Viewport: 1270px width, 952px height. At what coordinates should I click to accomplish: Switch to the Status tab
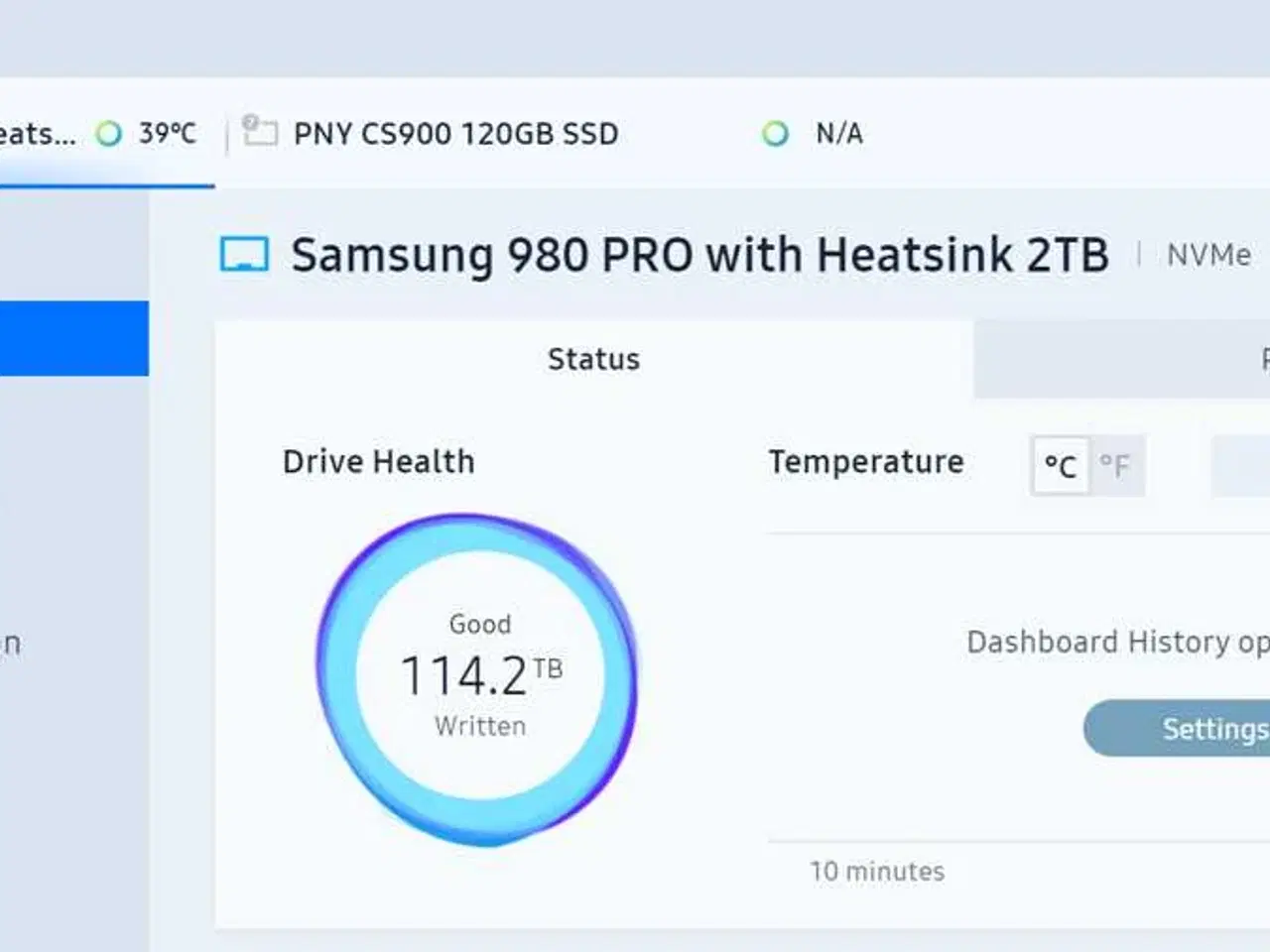tap(593, 359)
